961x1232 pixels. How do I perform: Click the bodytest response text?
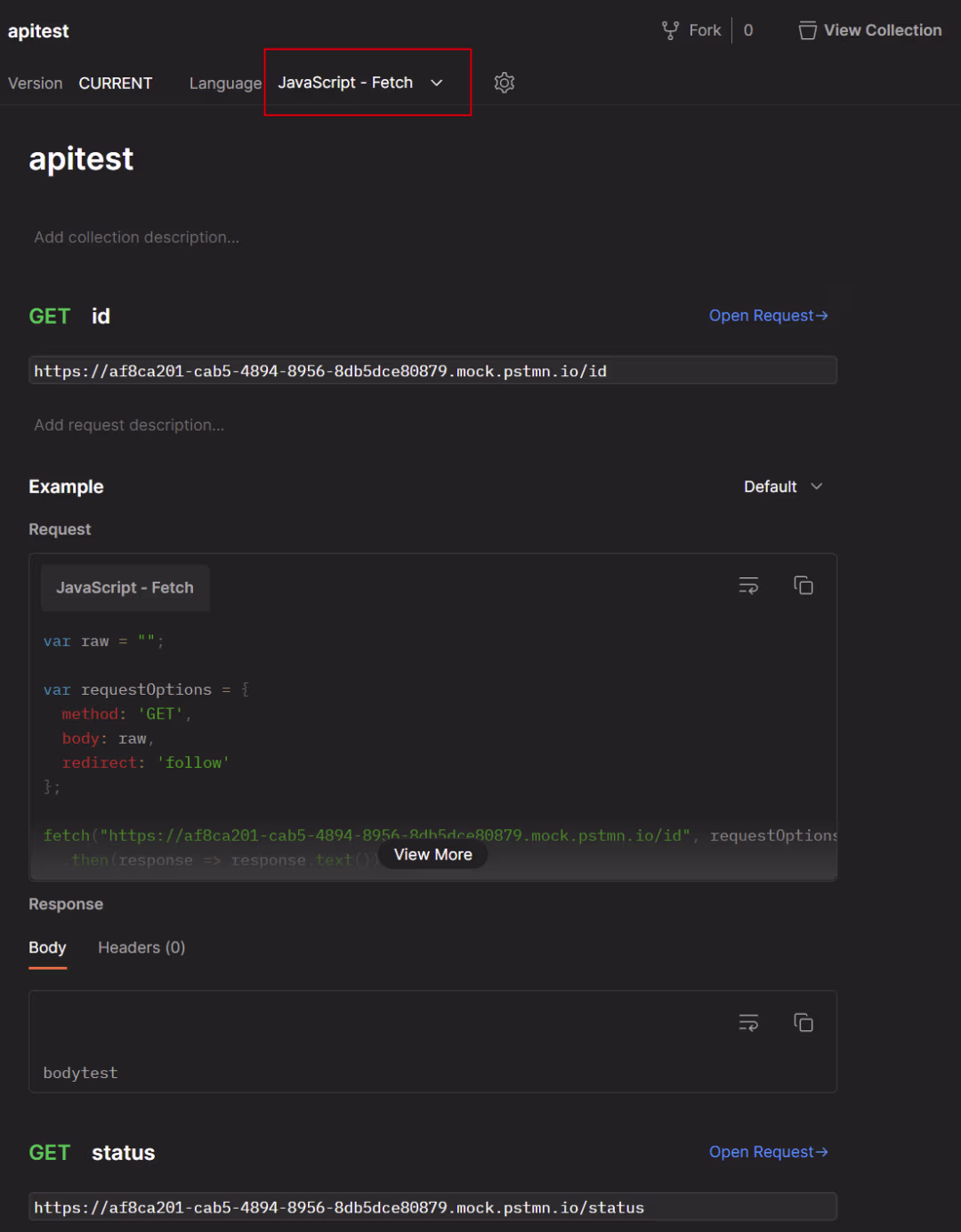coord(80,1073)
